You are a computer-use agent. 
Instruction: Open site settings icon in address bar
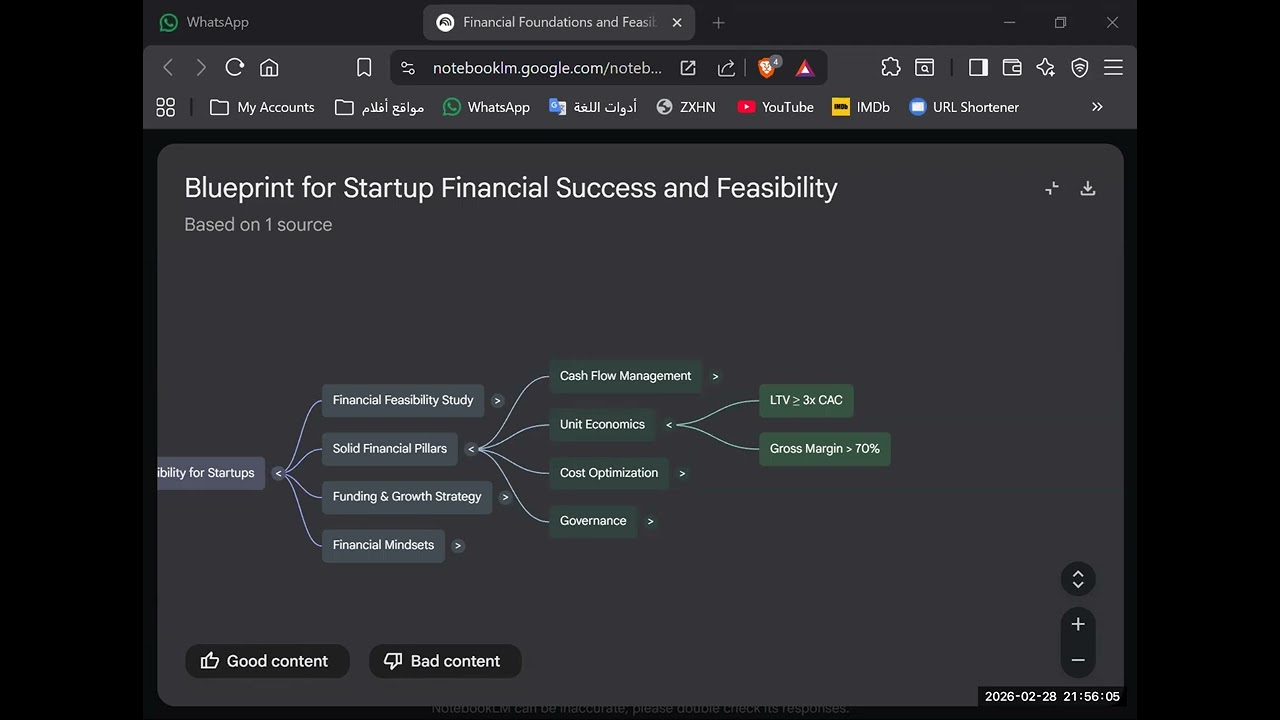(x=408, y=68)
